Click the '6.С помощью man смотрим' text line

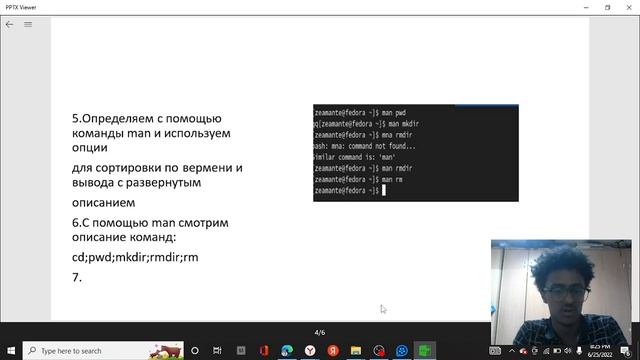click(x=150, y=223)
